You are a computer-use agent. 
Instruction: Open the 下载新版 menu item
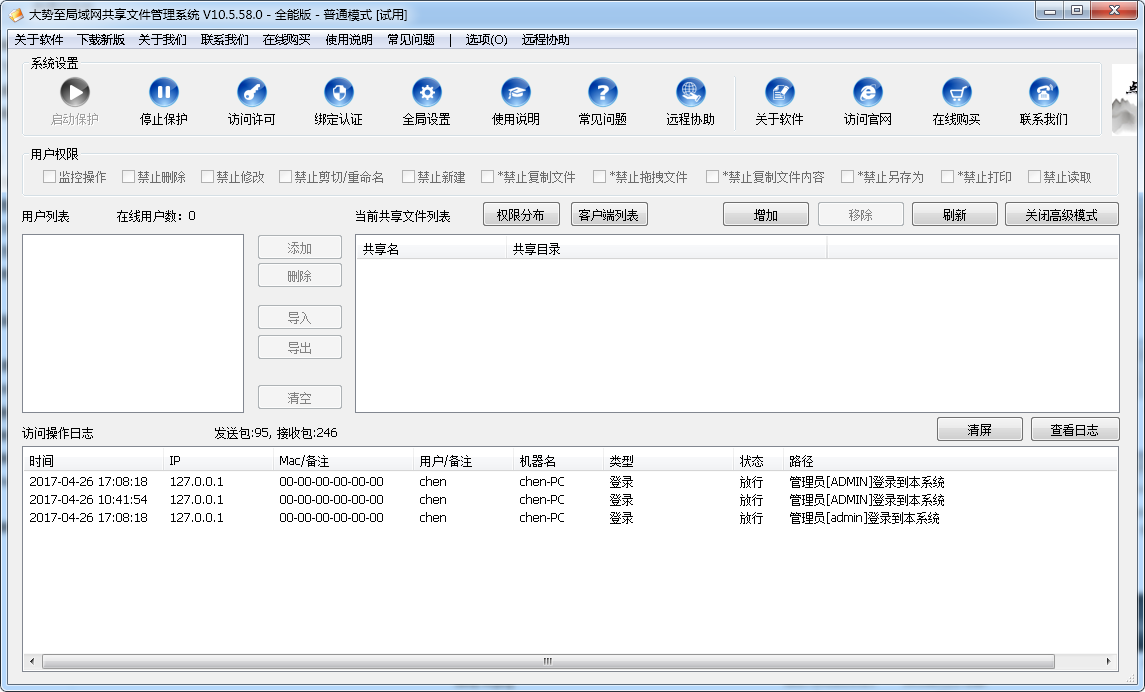click(x=101, y=40)
